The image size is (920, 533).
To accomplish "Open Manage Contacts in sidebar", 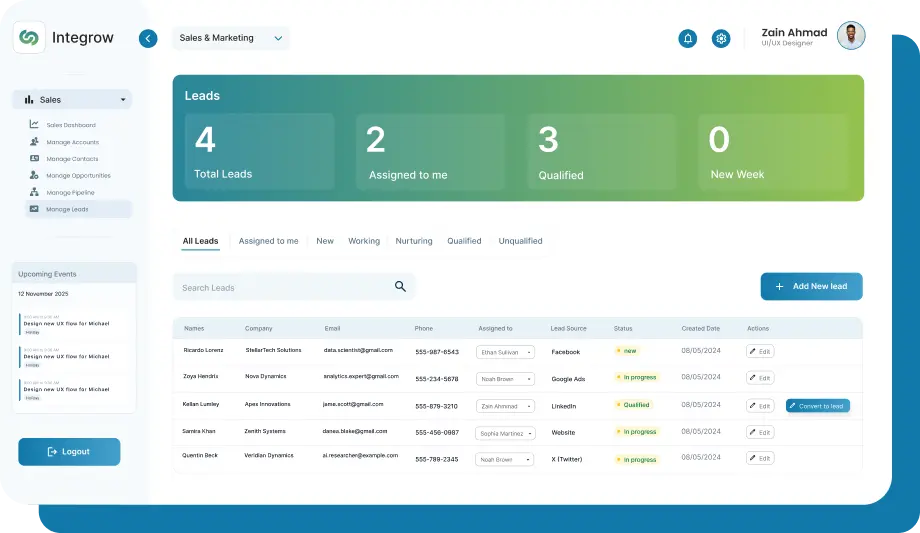I will pos(72,159).
